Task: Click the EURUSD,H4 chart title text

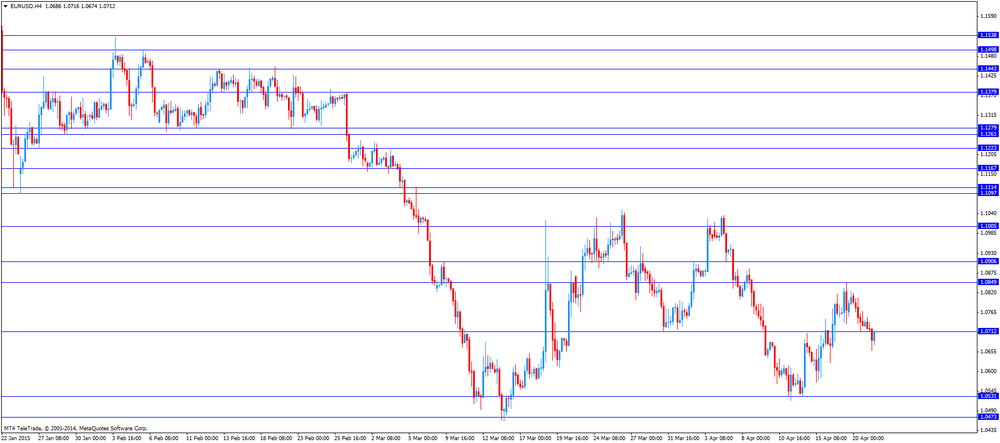Action: point(25,6)
